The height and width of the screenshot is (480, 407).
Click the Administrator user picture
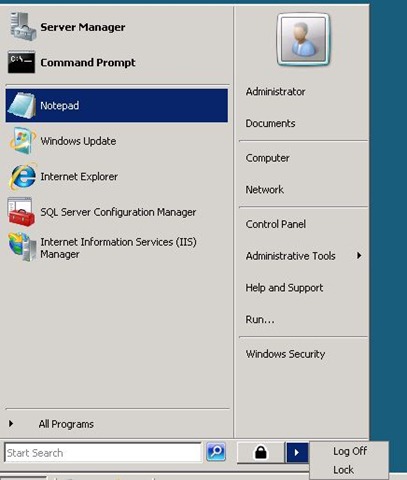tap(303, 39)
